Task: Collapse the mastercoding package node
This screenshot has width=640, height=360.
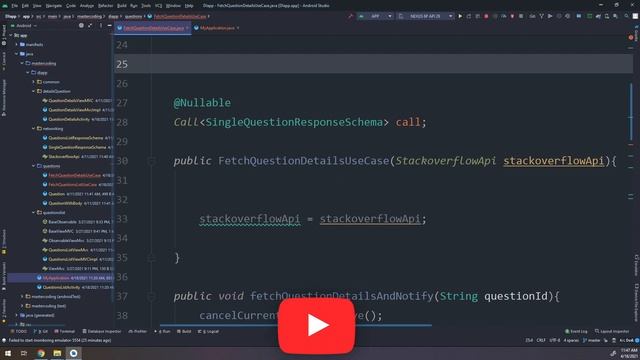Action: pyautogui.click(x=22, y=63)
